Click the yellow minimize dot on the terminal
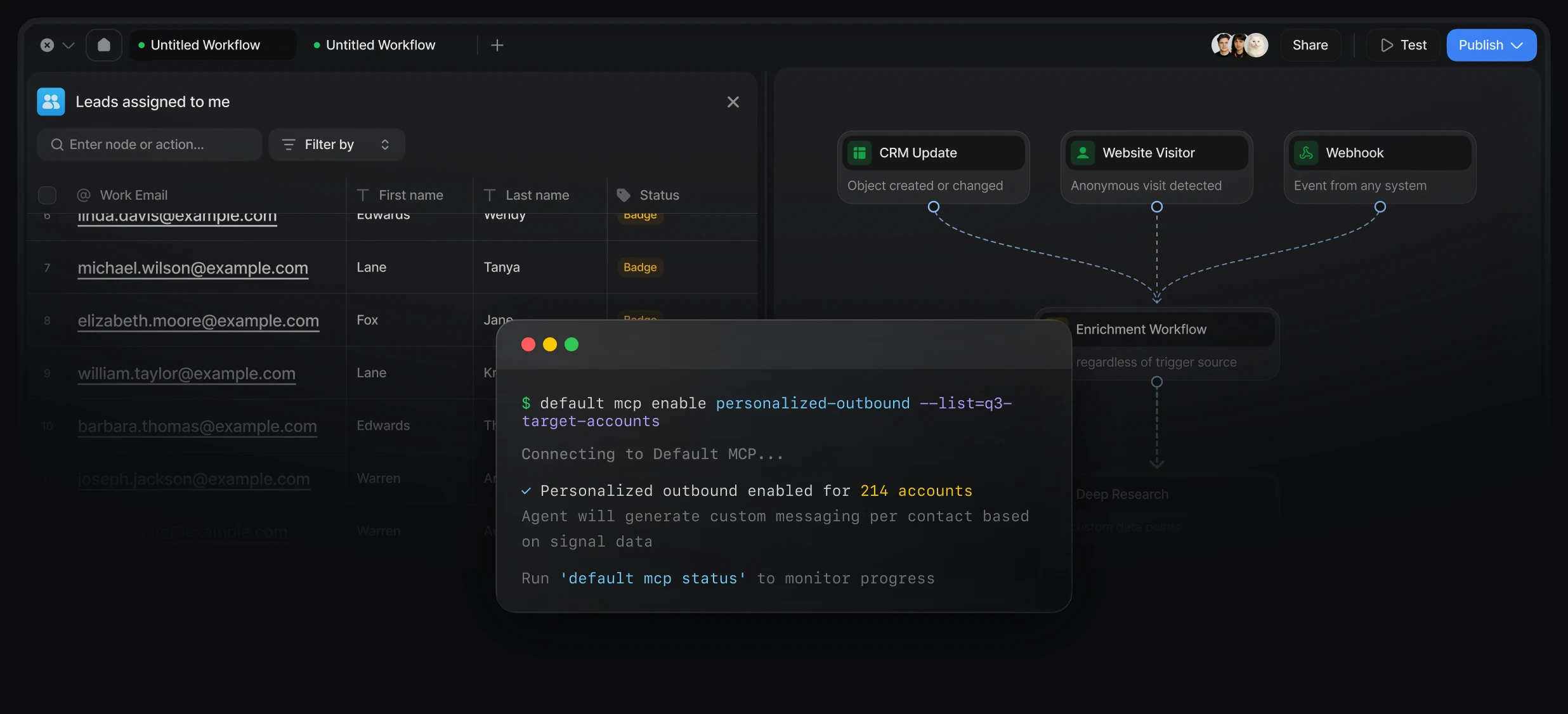 pyautogui.click(x=550, y=344)
